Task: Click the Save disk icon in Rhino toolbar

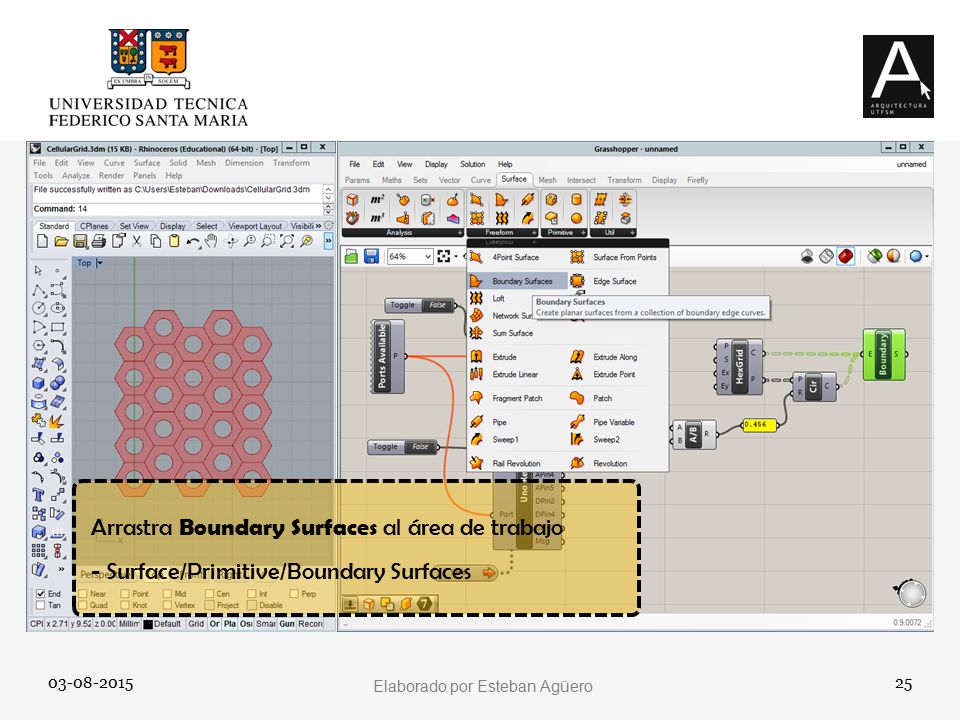Action: 80,241
